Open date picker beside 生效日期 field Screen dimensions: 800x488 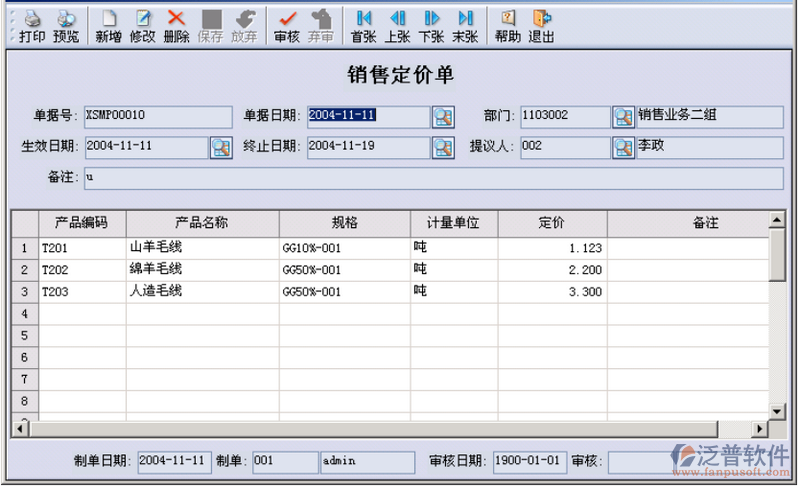220,148
